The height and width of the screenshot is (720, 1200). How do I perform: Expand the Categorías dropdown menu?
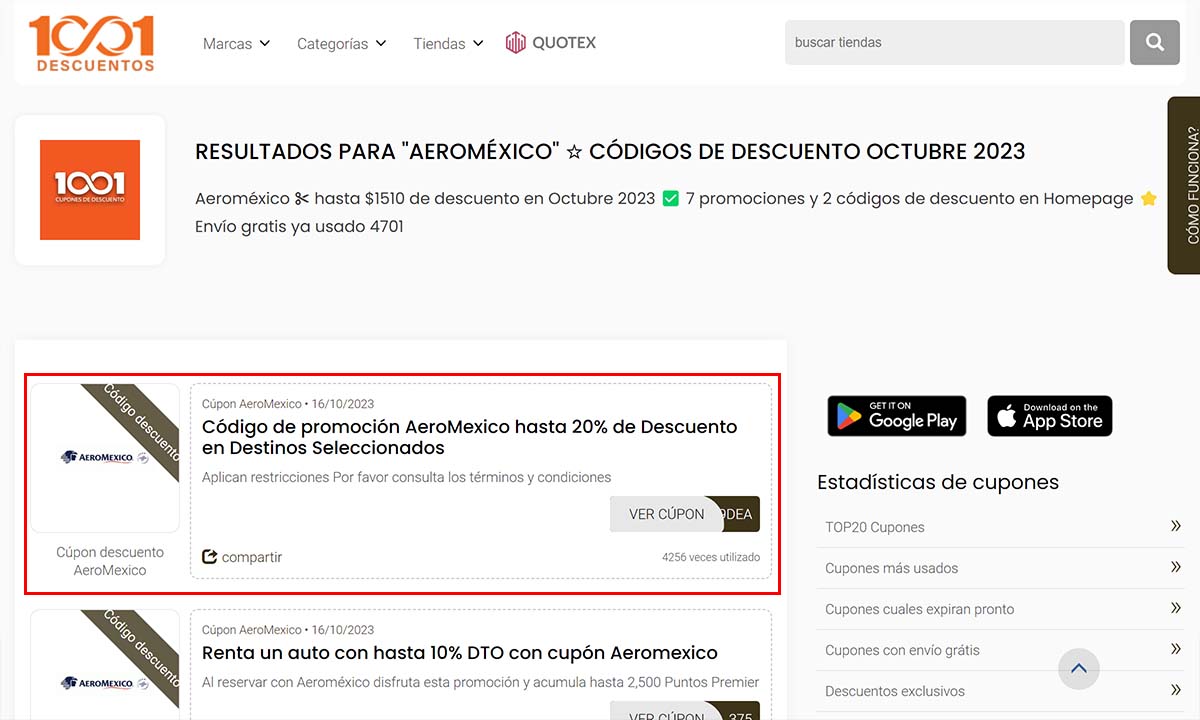tap(341, 44)
